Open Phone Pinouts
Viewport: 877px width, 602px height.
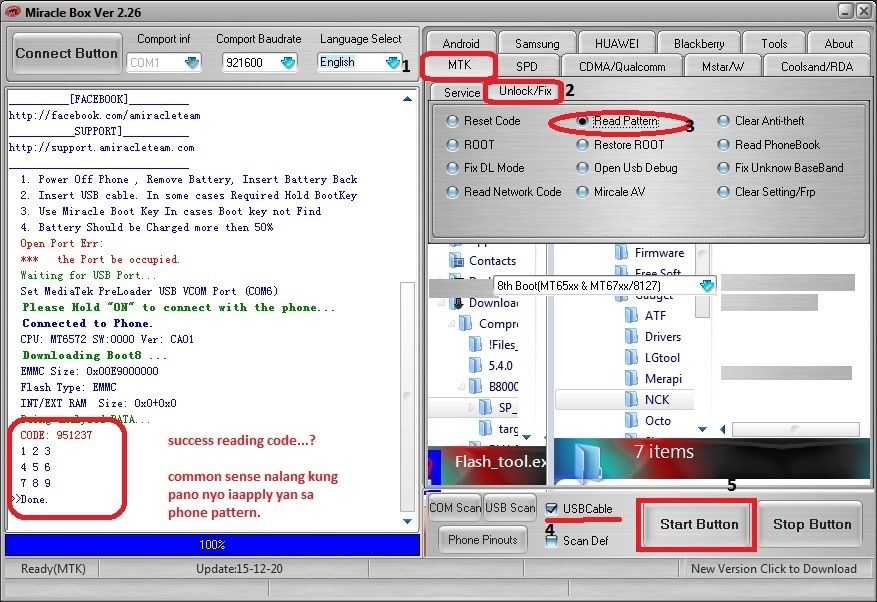coord(482,540)
